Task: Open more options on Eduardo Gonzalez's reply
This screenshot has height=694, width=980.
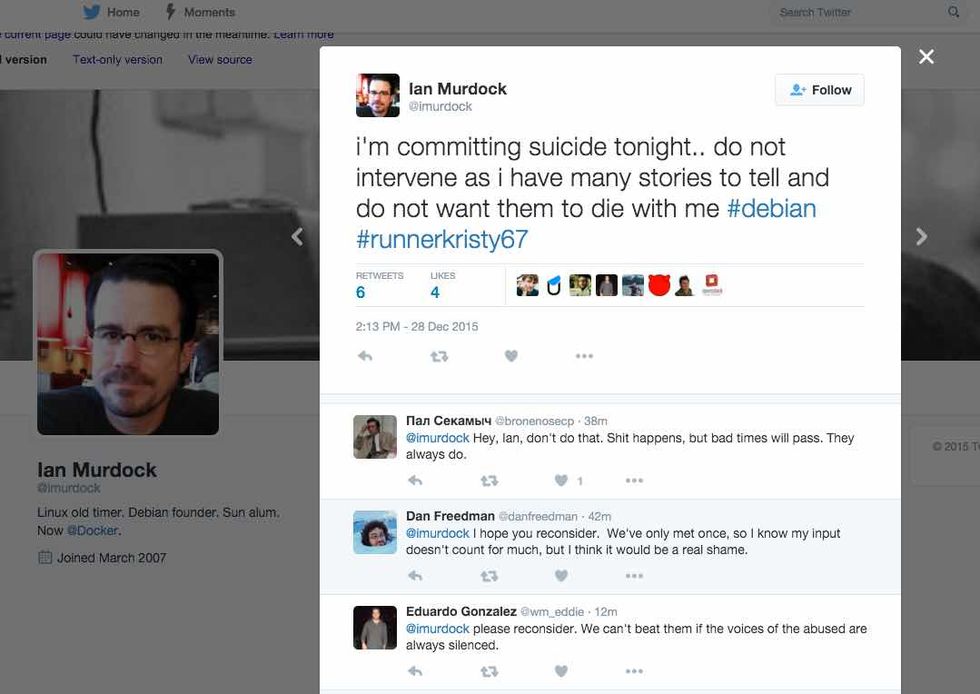Action: pos(634,671)
